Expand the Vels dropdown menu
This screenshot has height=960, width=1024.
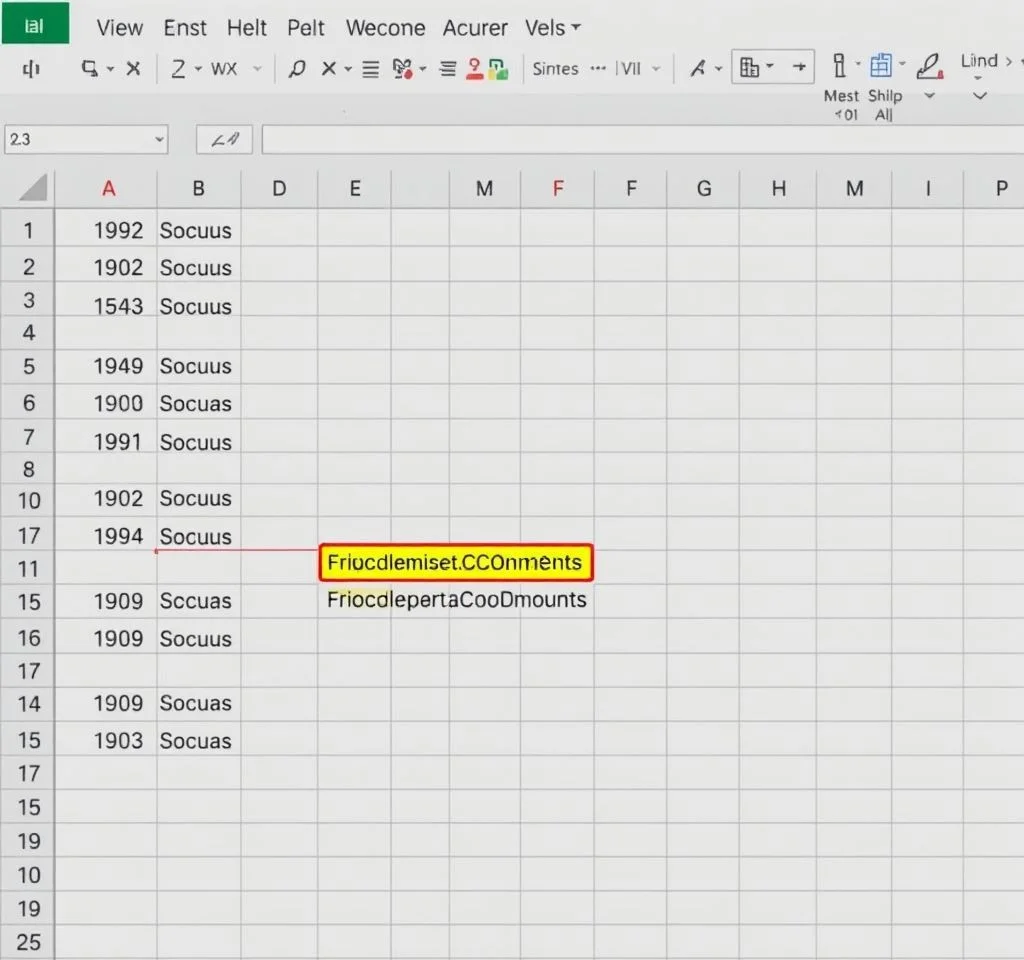[x=552, y=27]
